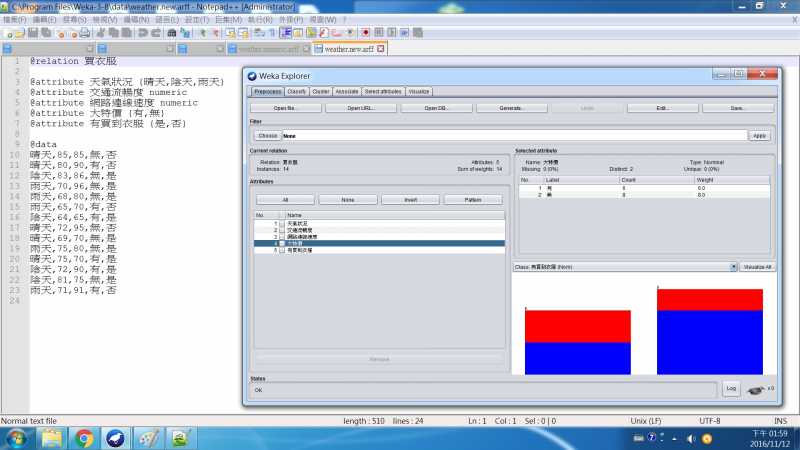Tick checkbox of attribute number 5
This screenshot has height=450, width=800.
(x=282, y=250)
